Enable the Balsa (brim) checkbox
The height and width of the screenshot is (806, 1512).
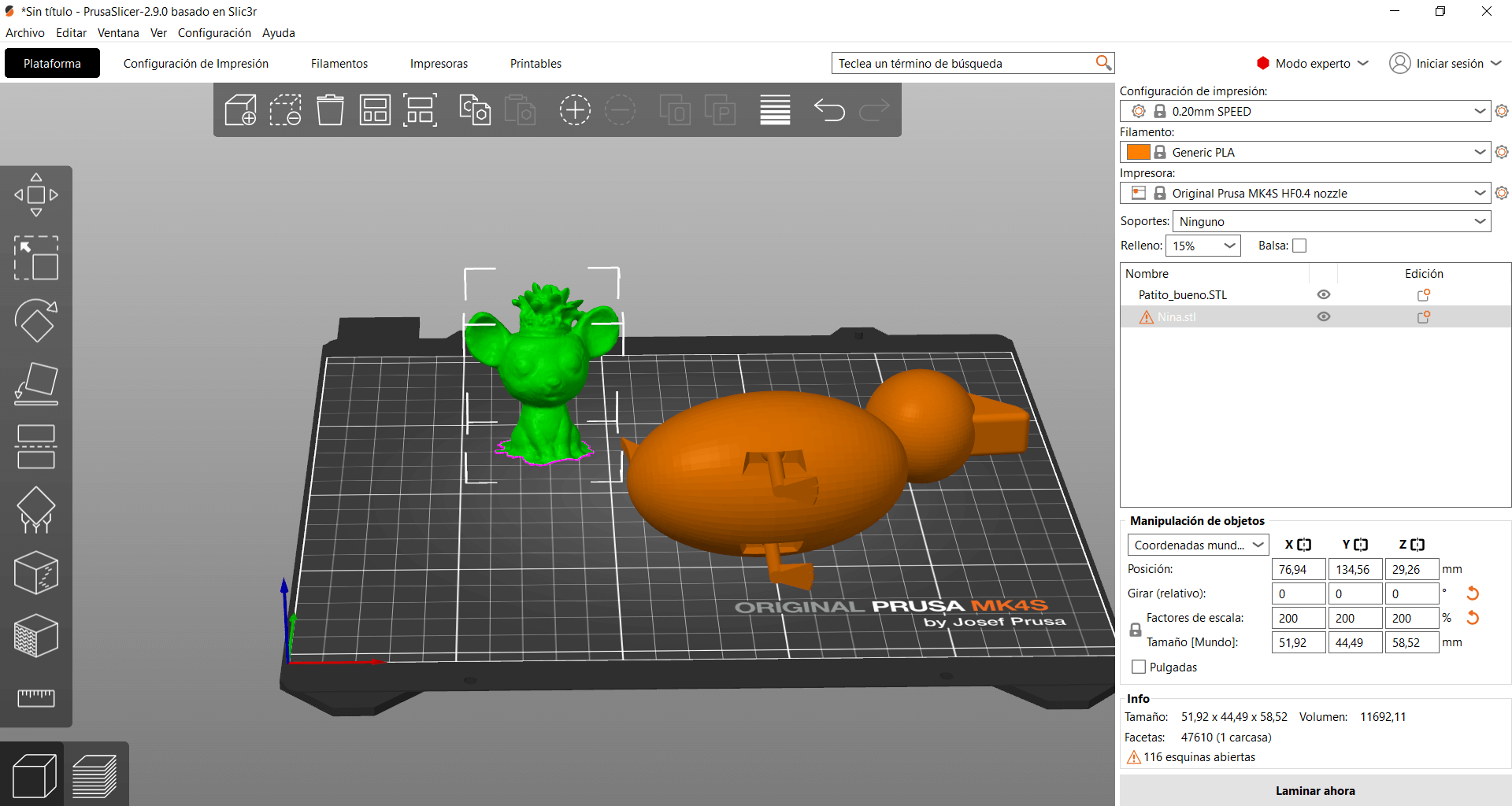pyautogui.click(x=1299, y=246)
